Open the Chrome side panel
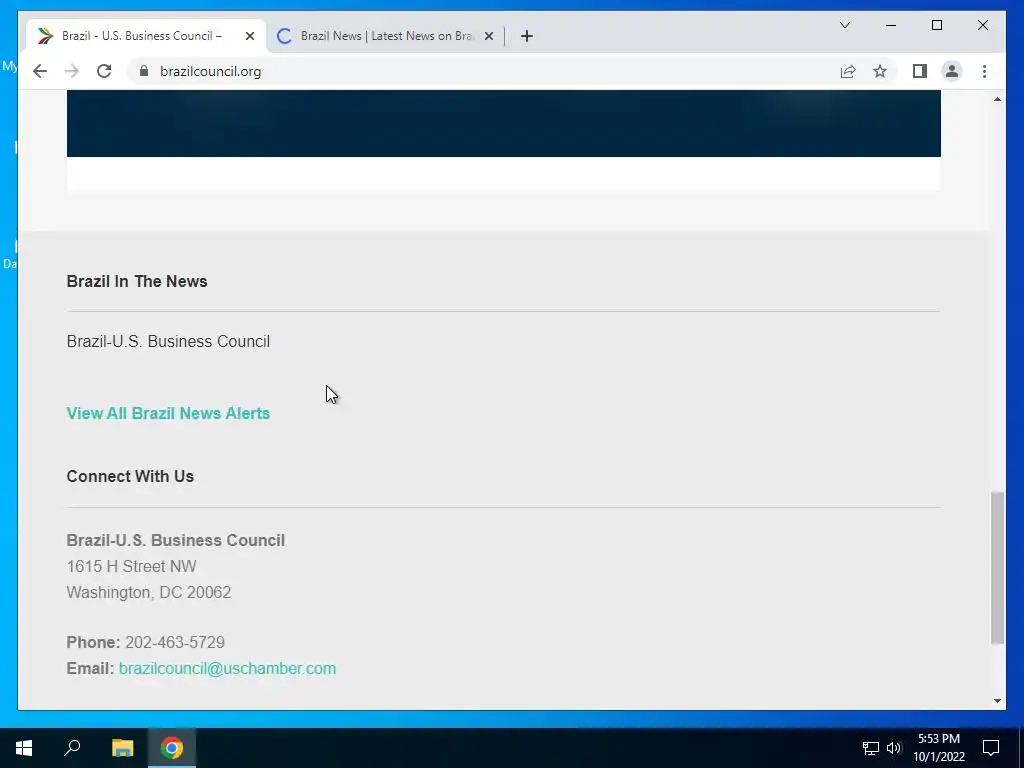This screenshot has width=1024, height=768. click(x=920, y=71)
